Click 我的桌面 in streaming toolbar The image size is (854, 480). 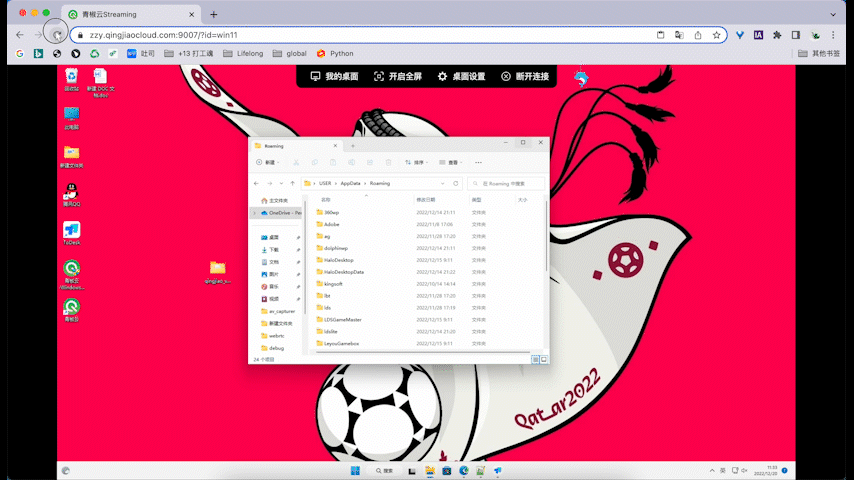coord(334,76)
